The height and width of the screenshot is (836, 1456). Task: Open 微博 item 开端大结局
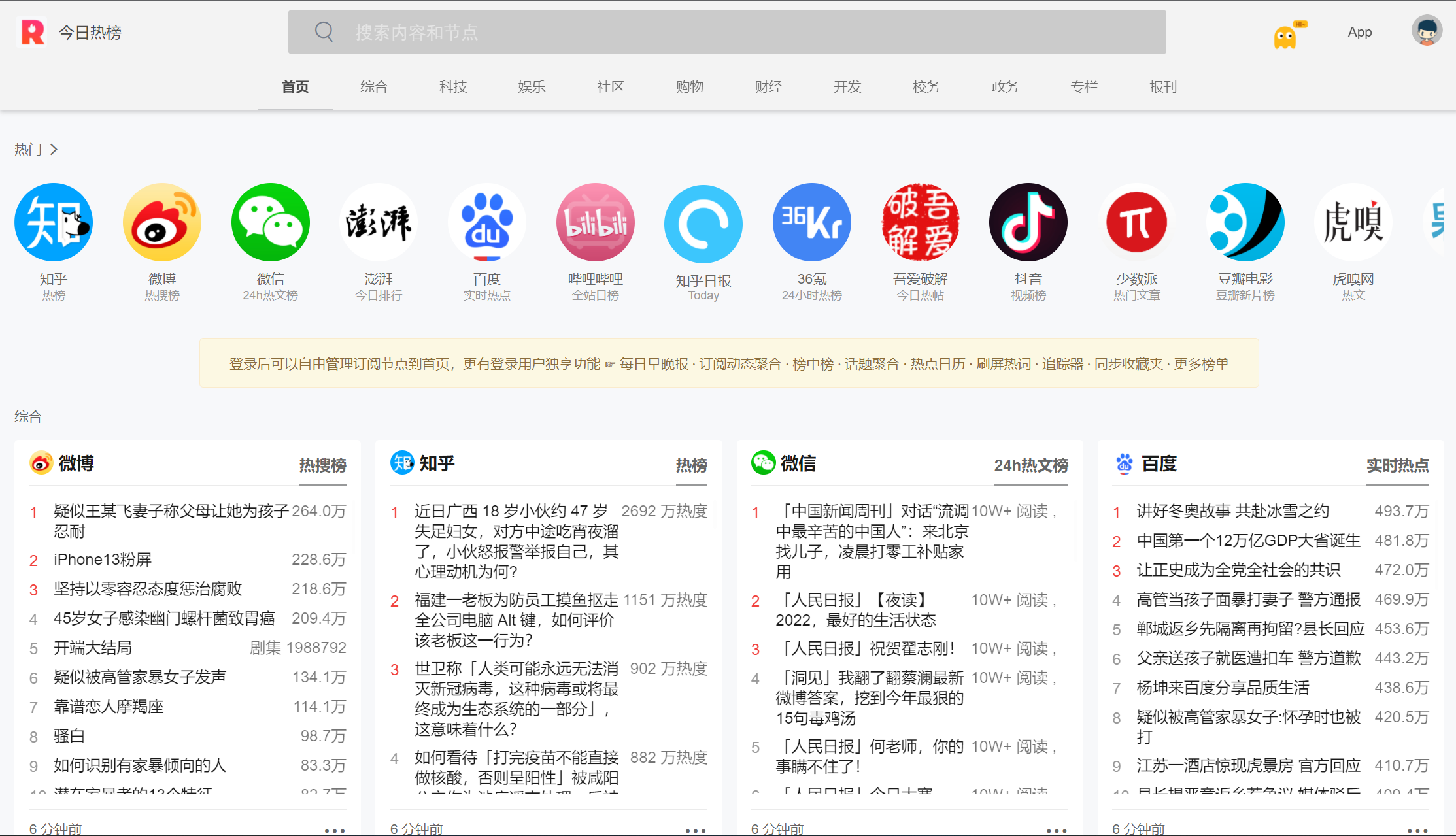(93, 648)
